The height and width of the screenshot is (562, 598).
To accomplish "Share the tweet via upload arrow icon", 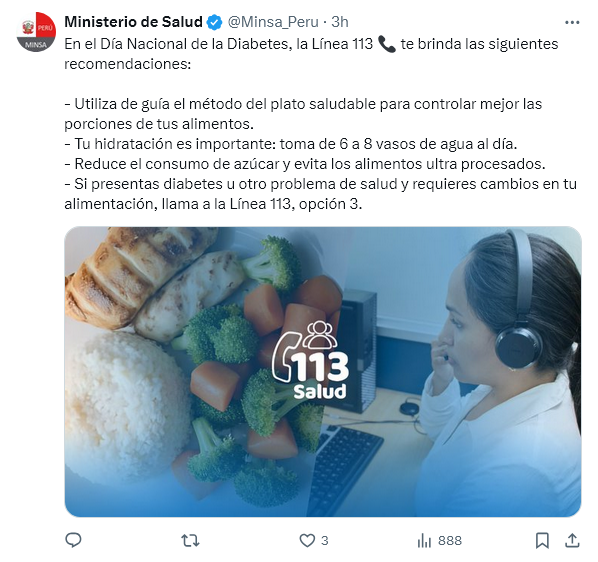I will click(572, 540).
